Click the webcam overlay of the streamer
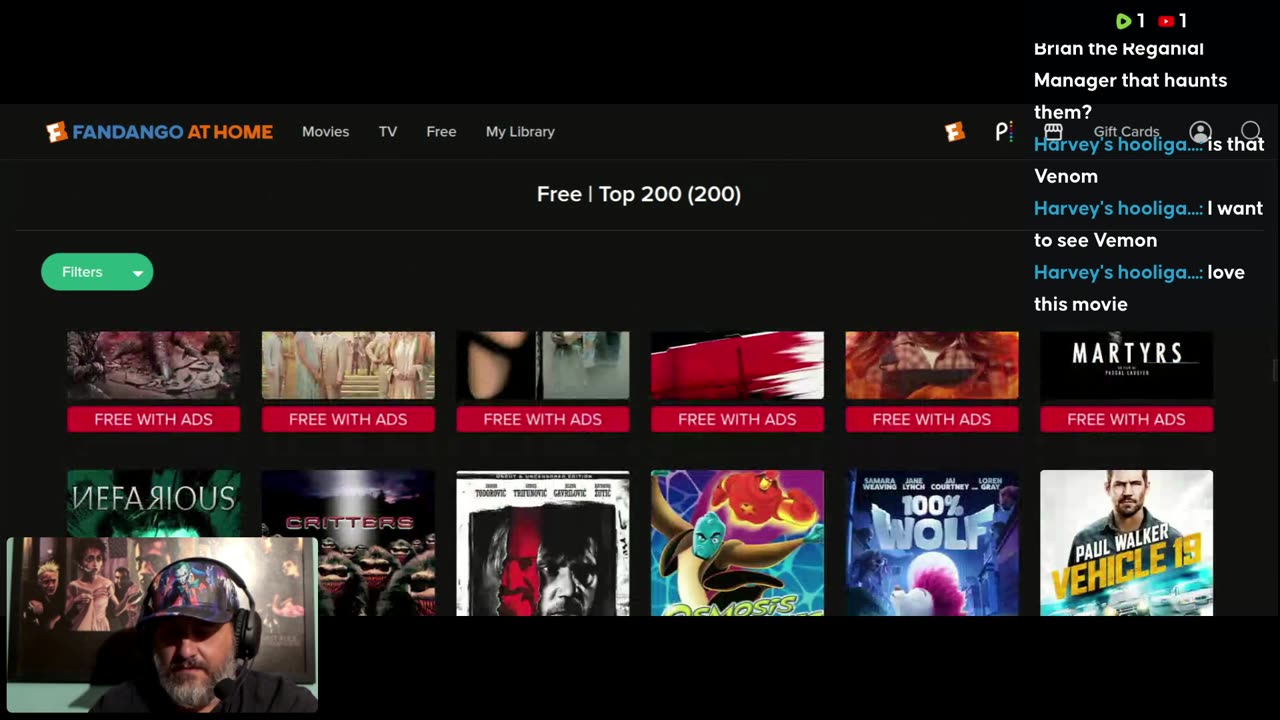This screenshot has width=1280, height=720. coord(162,625)
